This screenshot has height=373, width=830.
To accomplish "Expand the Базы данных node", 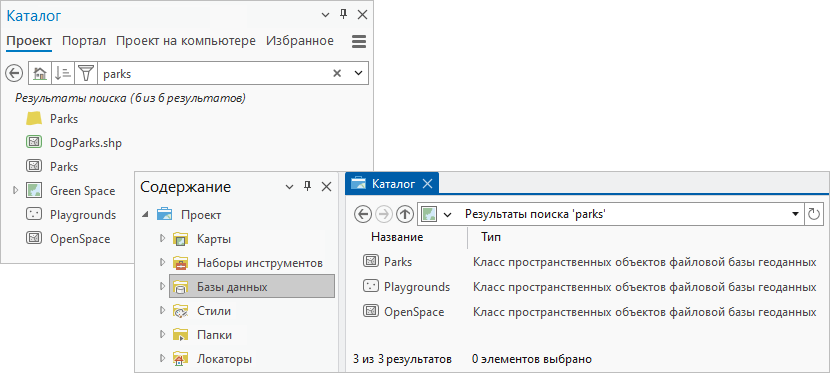I will (163, 286).
